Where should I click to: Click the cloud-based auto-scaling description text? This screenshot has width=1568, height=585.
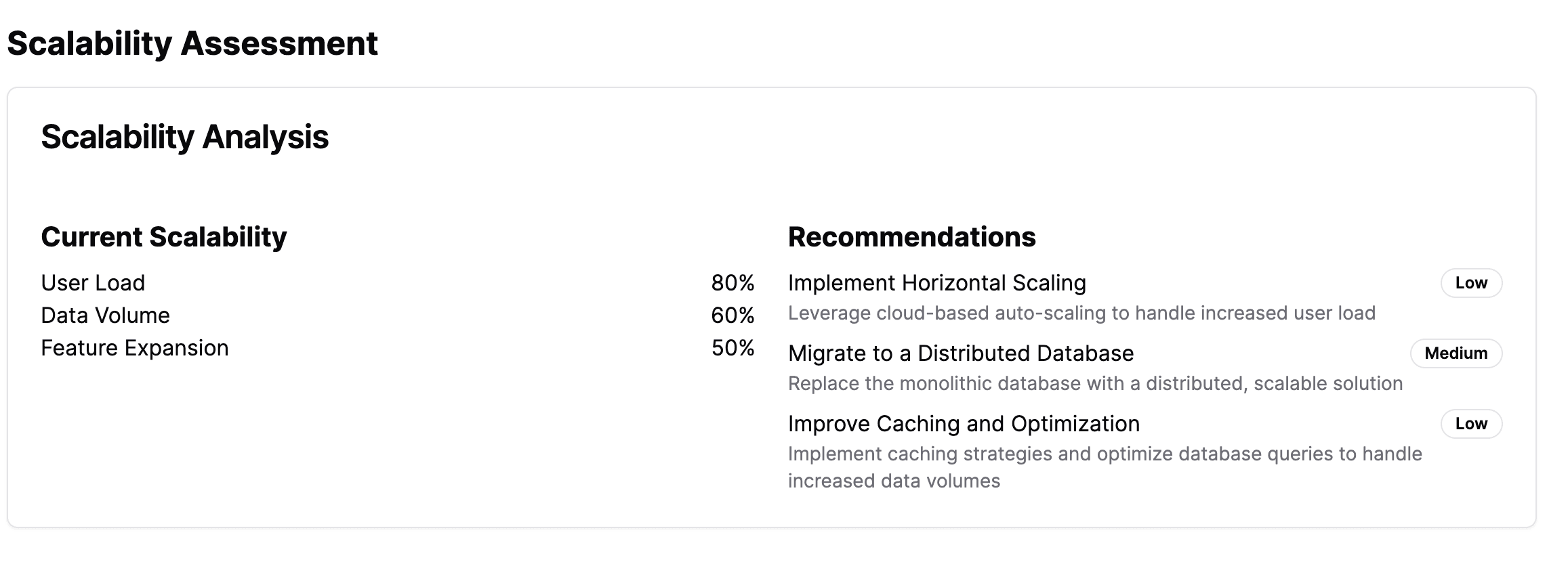click(1081, 313)
